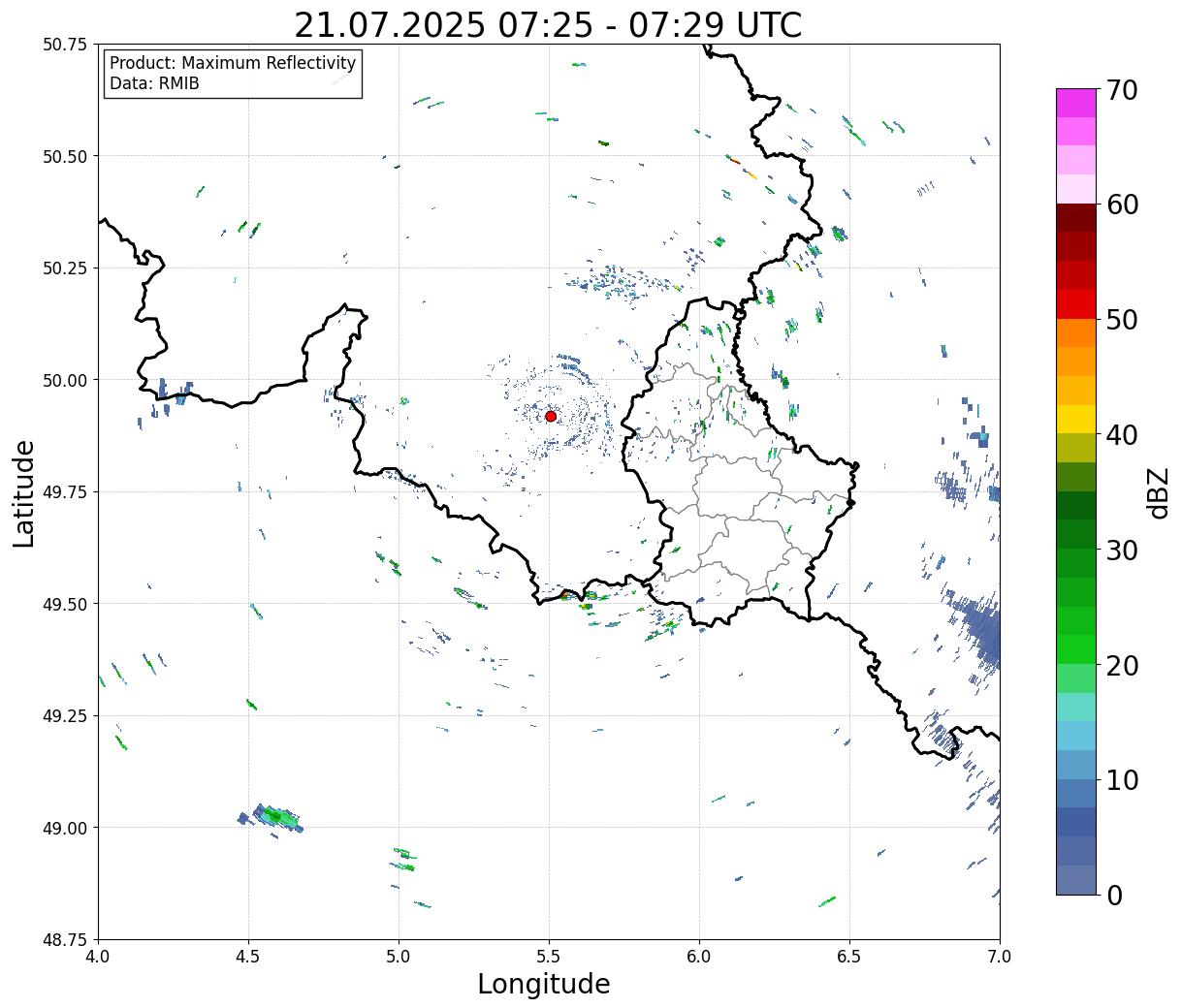1182x1008 pixels.
Task: Click the 50.25 latitude tick label
Action: (64, 268)
